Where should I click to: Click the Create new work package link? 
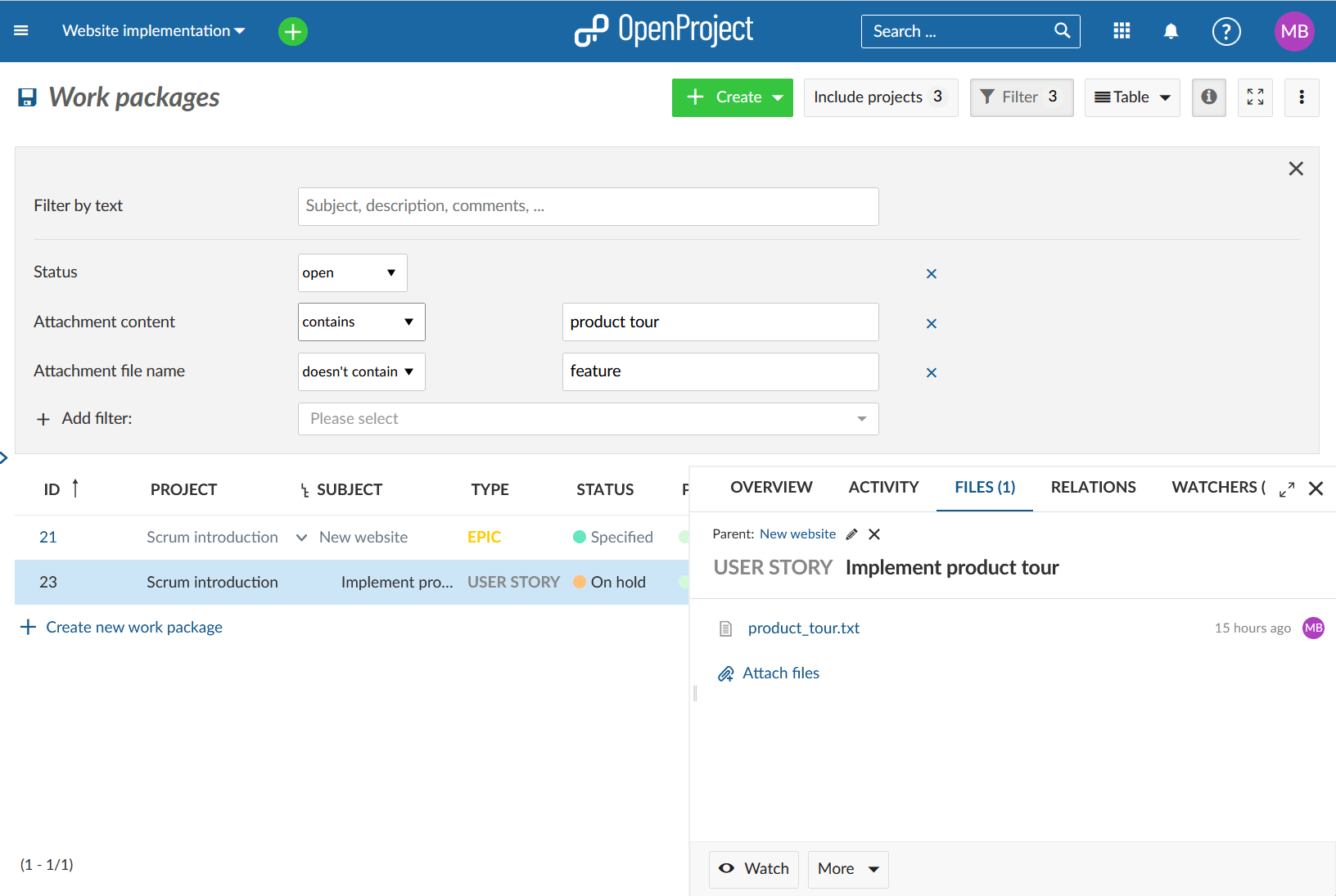pos(133,627)
